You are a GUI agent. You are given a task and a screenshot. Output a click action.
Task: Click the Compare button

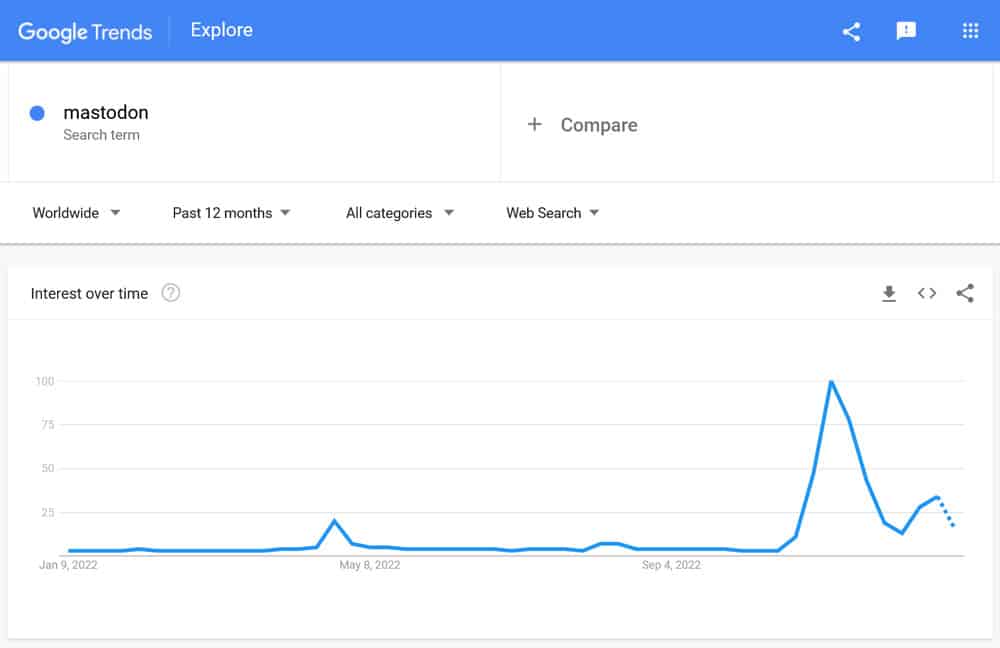(x=598, y=125)
